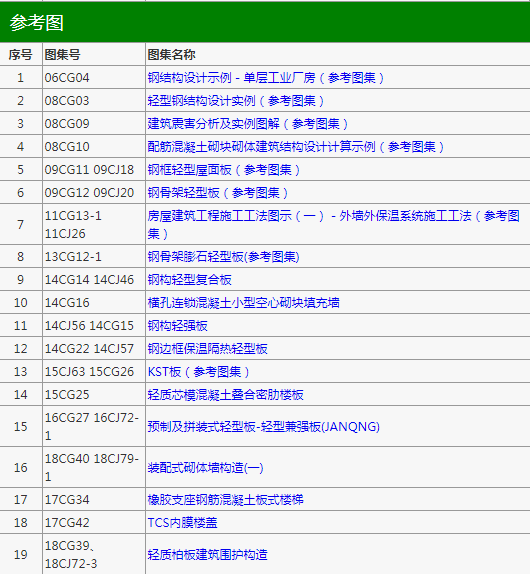The image size is (530, 574).
Task: Open 横孔连锁混凝土小型空心砌块填充墙 link
Action: 243,303
